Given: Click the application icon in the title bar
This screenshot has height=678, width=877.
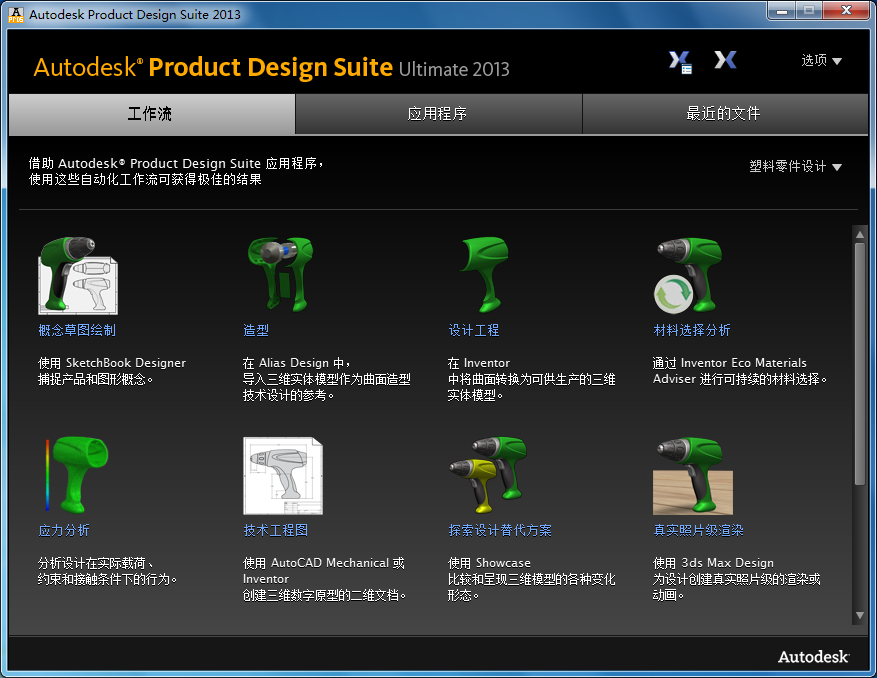Looking at the screenshot, I should tap(16, 15).
